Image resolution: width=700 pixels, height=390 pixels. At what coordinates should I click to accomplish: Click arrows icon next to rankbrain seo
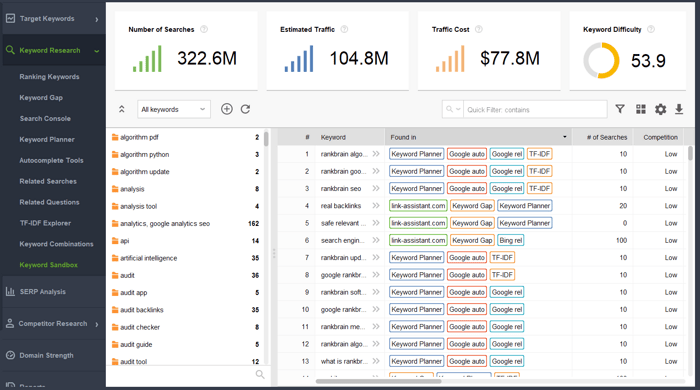pyautogui.click(x=376, y=188)
